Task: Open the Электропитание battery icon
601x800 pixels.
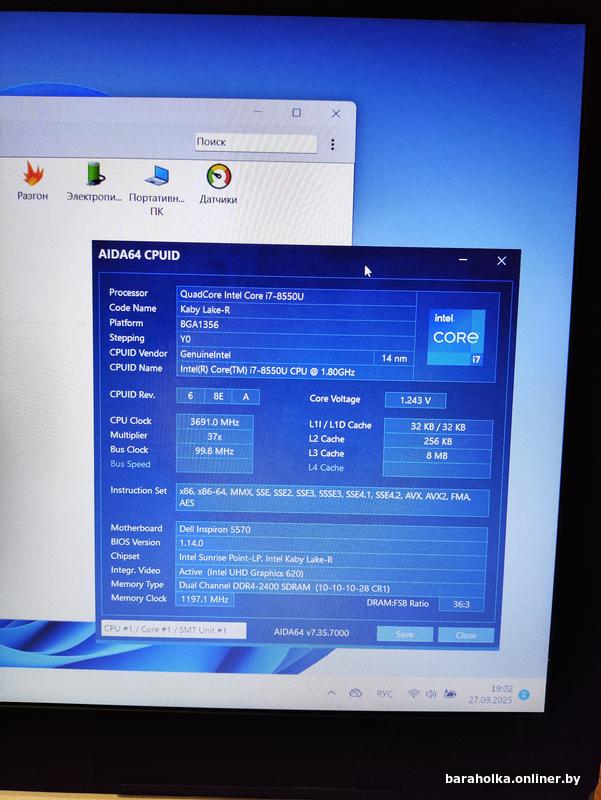Action: point(94,174)
